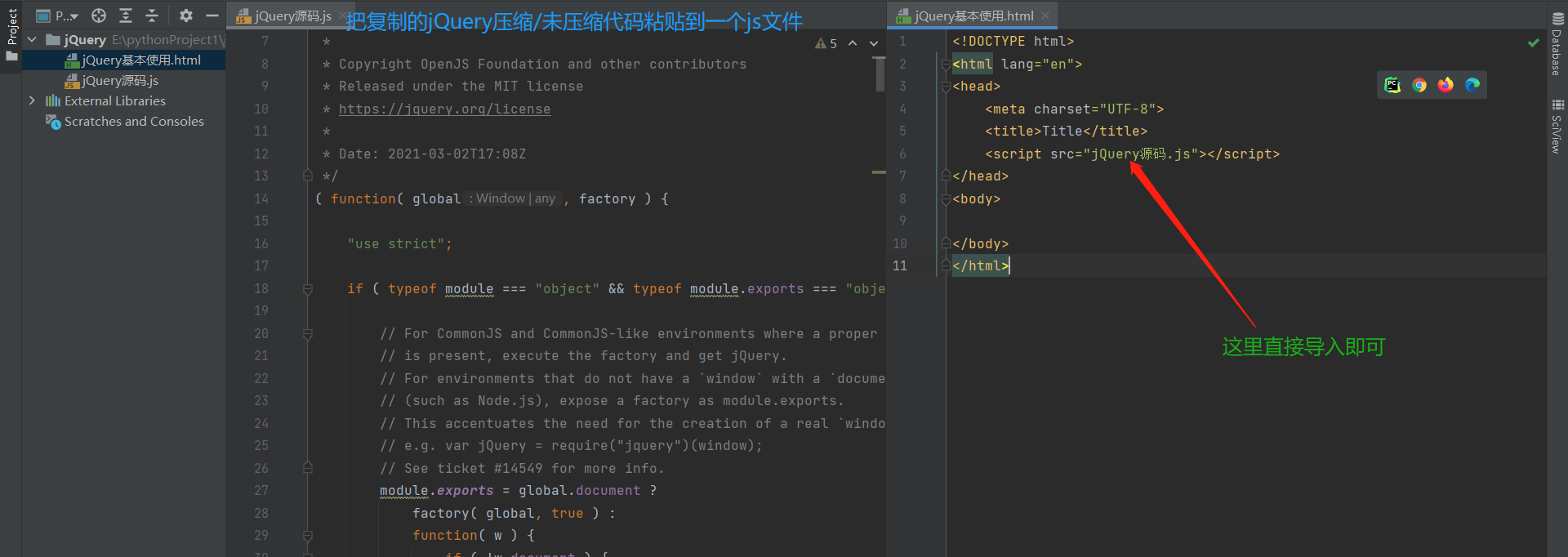Click the <body> tag on line 8
This screenshot has width=1568, height=557.
point(976,198)
